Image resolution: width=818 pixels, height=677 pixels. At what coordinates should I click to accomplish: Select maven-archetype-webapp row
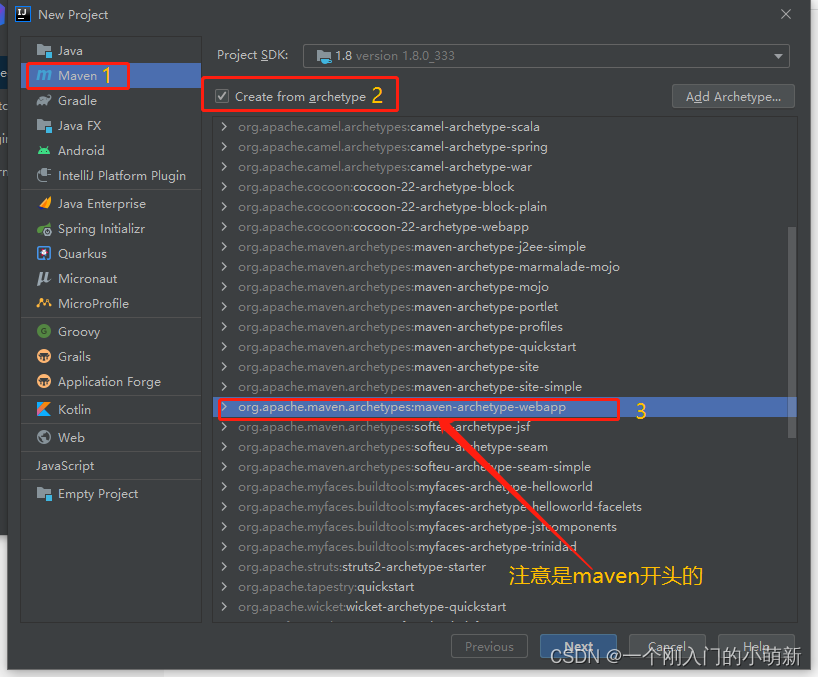(x=504, y=407)
